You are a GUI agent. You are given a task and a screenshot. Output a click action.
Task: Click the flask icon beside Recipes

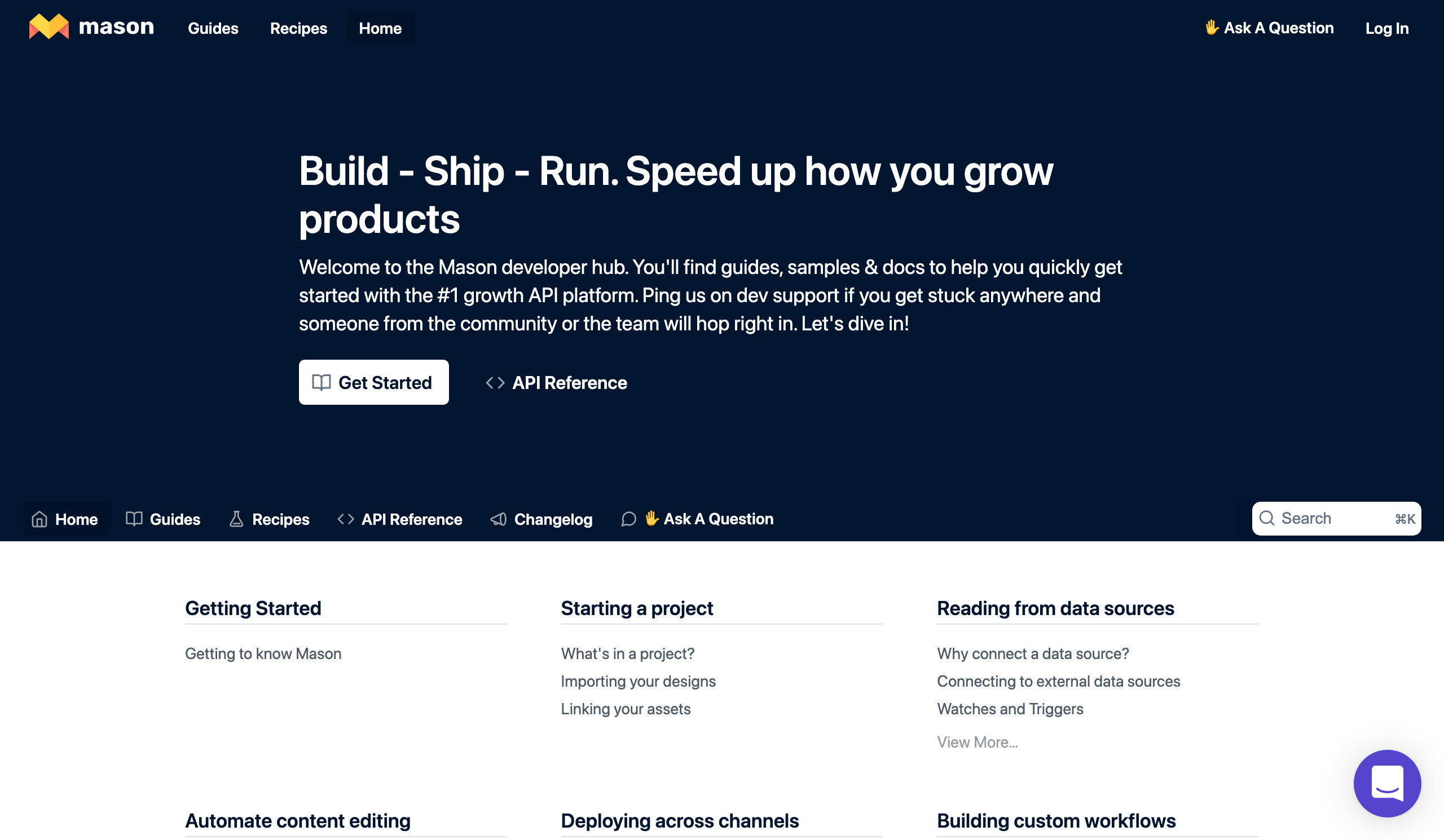(x=236, y=519)
